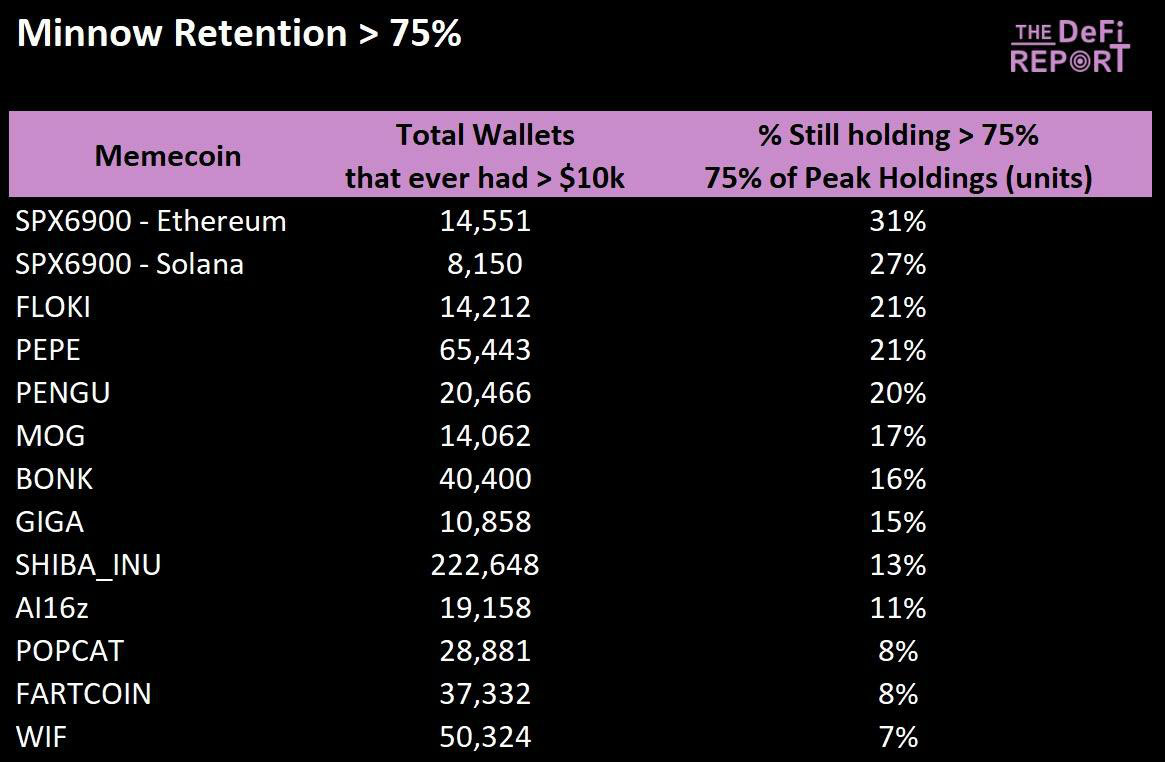Image resolution: width=1165 pixels, height=762 pixels.
Task: Click the Minnow Retention > 75% title
Action: [x=239, y=34]
